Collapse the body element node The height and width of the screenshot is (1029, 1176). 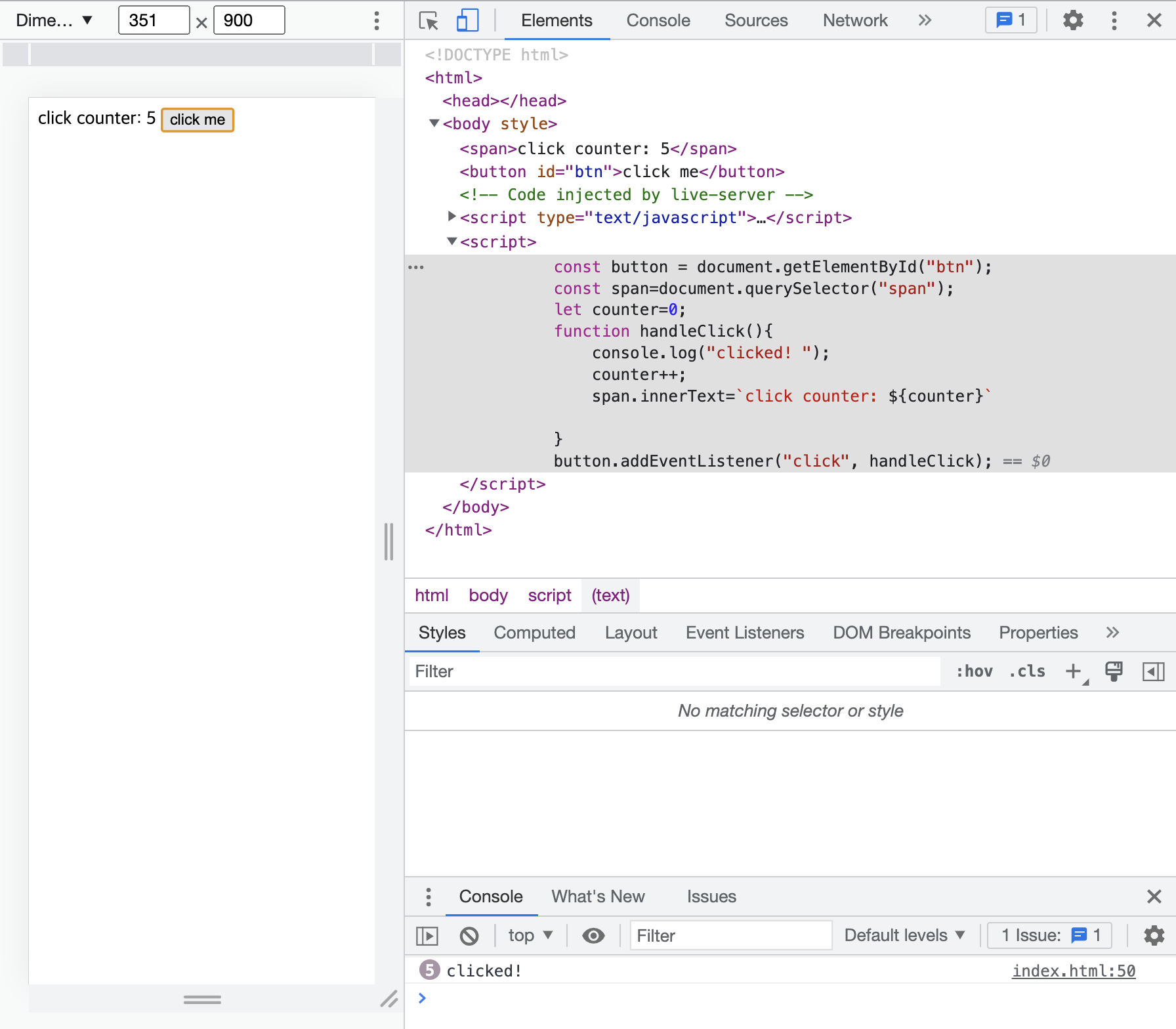click(434, 123)
